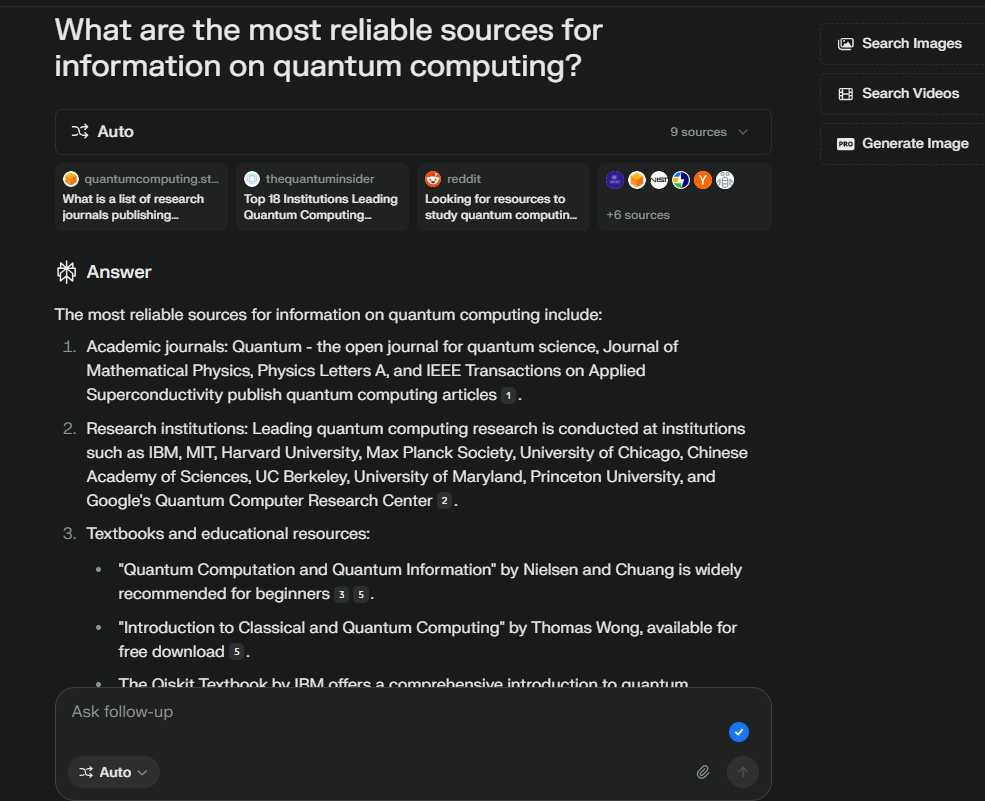Open citation 3 after recommended for beginners

pyautogui.click(x=341, y=594)
